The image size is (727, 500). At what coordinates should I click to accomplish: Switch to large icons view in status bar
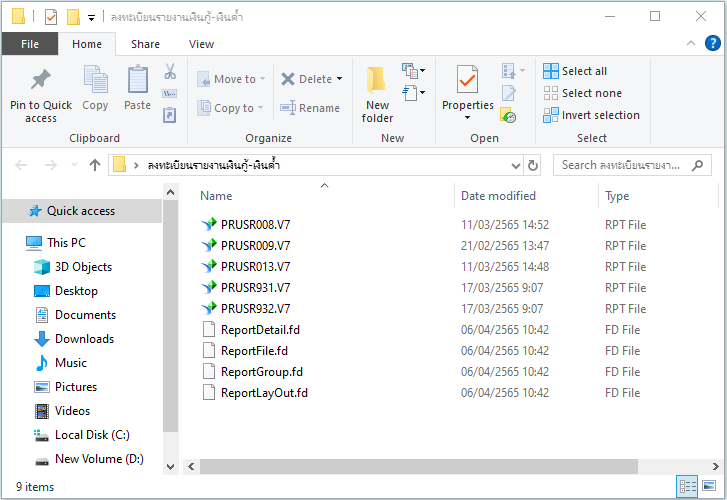pos(710,487)
